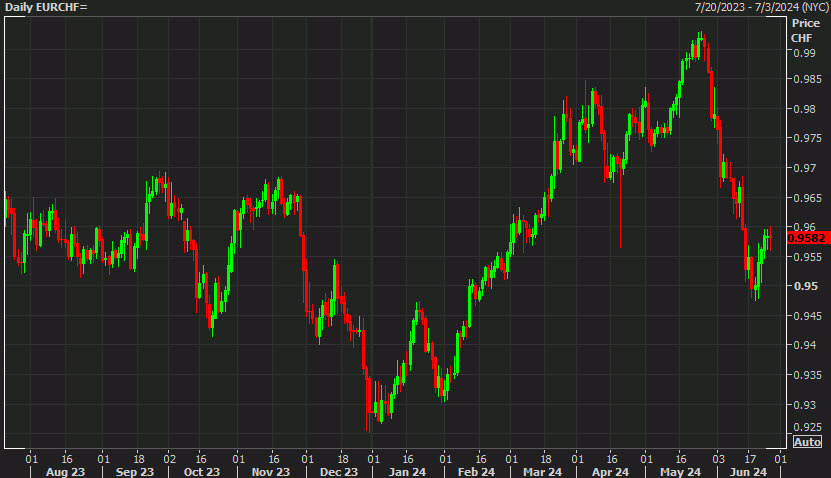Image resolution: width=831 pixels, height=478 pixels.
Task: Click the 17 date tick on time axis
Action: pyautogui.click(x=750, y=459)
